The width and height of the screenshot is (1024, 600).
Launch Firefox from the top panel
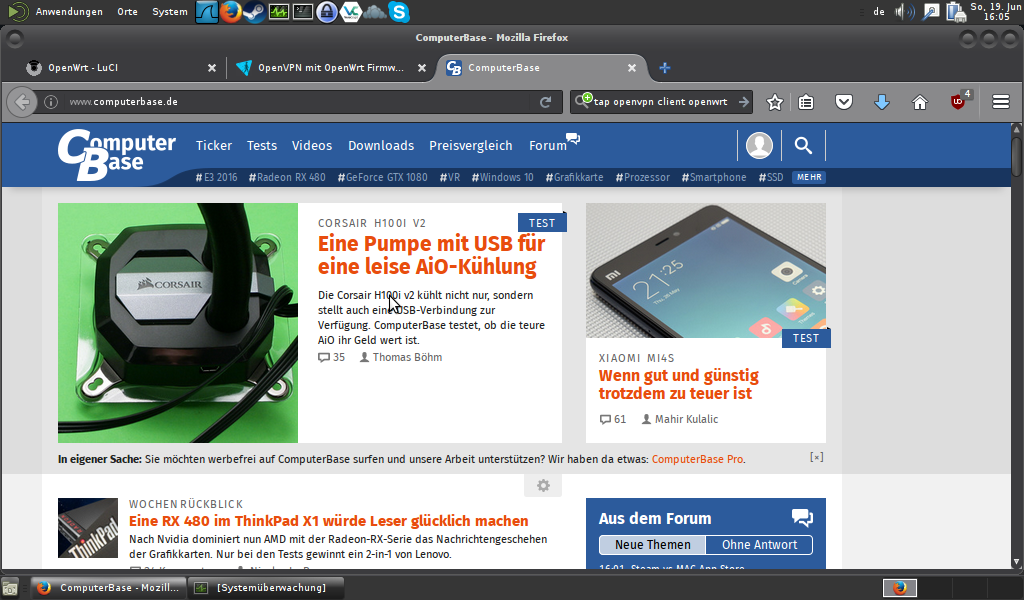[x=231, y=12]
